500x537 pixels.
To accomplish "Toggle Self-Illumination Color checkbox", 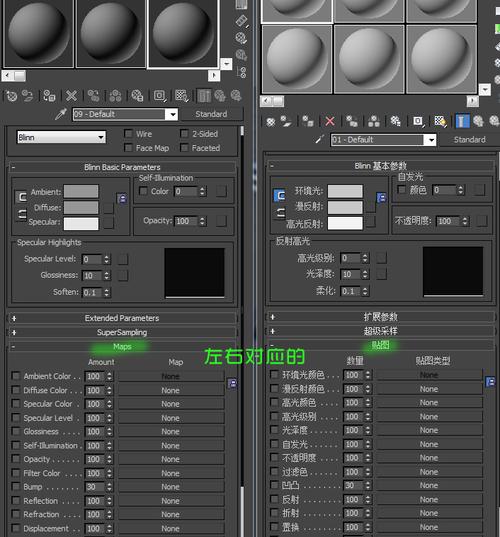I will pos(143,191).
